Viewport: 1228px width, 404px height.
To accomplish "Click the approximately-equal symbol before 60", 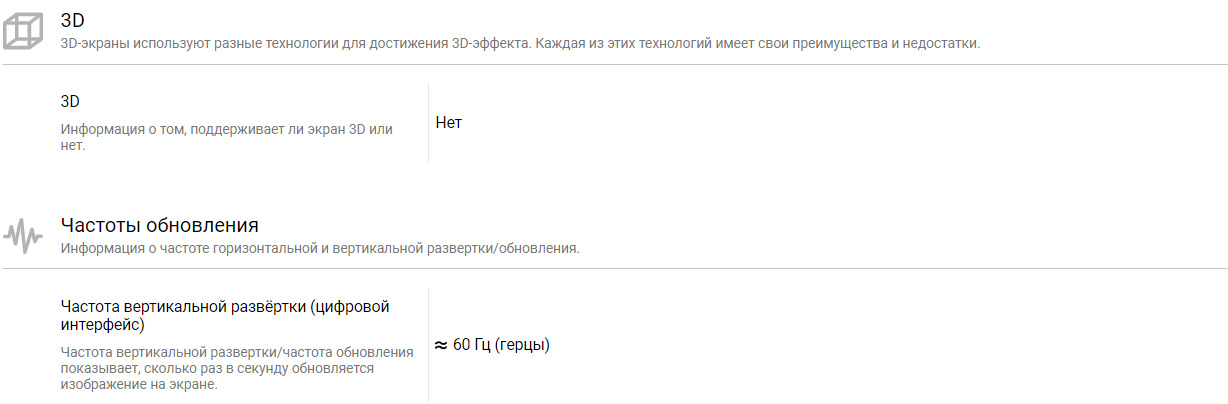I will (440, 345).
